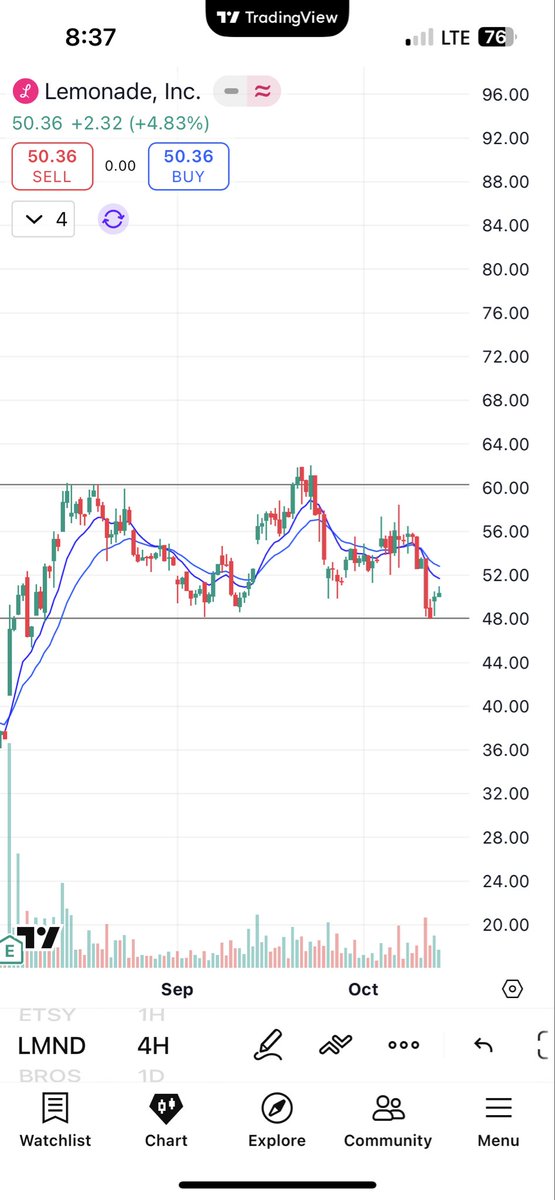Screen dimensions: 555x1200
Task: Open chart settings hexagon icon
Action: (x=512, y=990)
